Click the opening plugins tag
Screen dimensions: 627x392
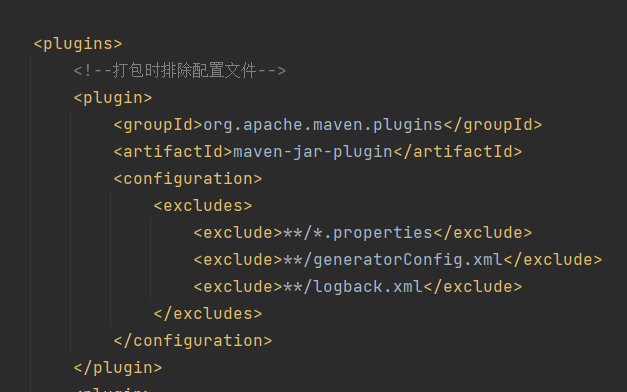pos(78,44)
